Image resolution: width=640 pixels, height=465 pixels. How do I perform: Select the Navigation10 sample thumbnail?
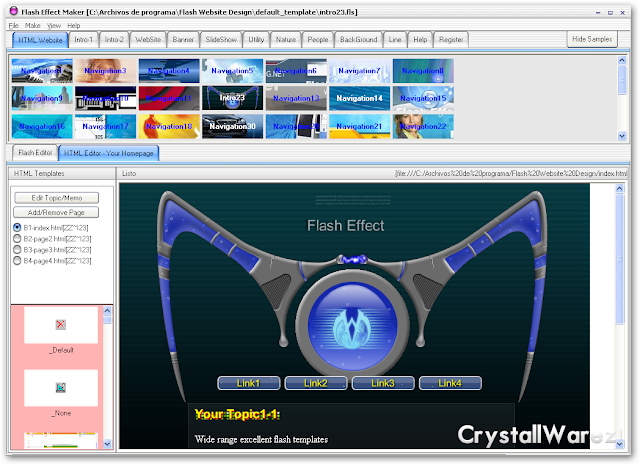[x=105, y=98]
